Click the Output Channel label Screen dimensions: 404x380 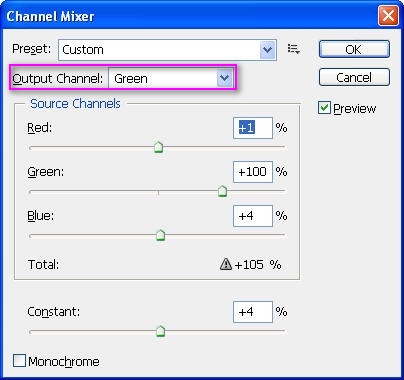(x=58, y=79)
